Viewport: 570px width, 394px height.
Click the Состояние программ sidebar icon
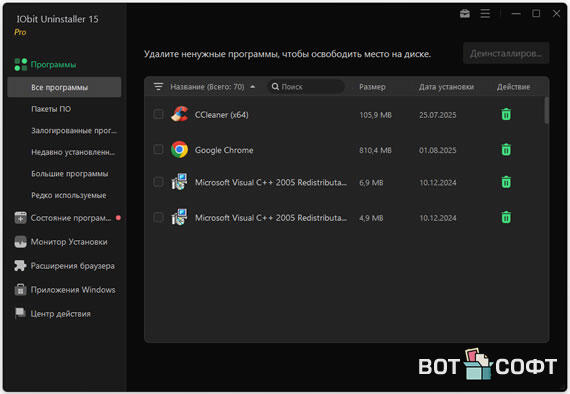point(20,218)
